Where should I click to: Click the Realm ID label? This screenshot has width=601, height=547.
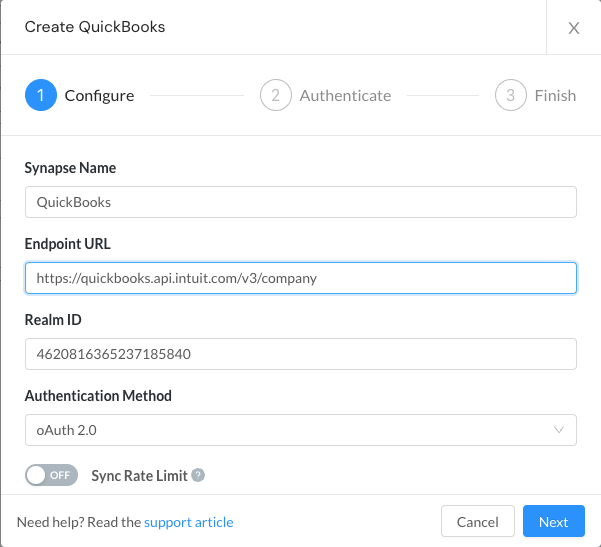[x=53, y=320]
